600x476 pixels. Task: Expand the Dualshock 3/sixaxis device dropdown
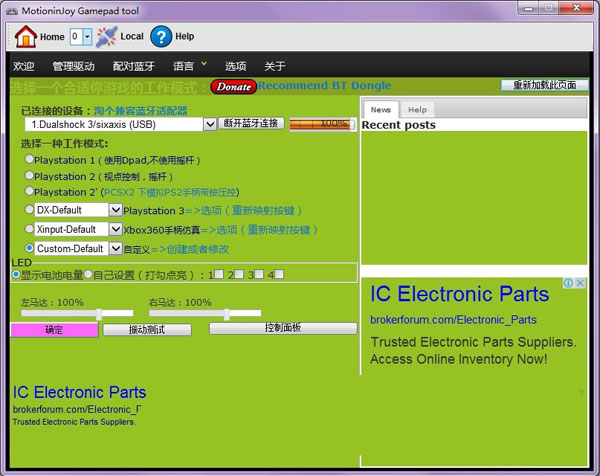[x=210, y=124]
